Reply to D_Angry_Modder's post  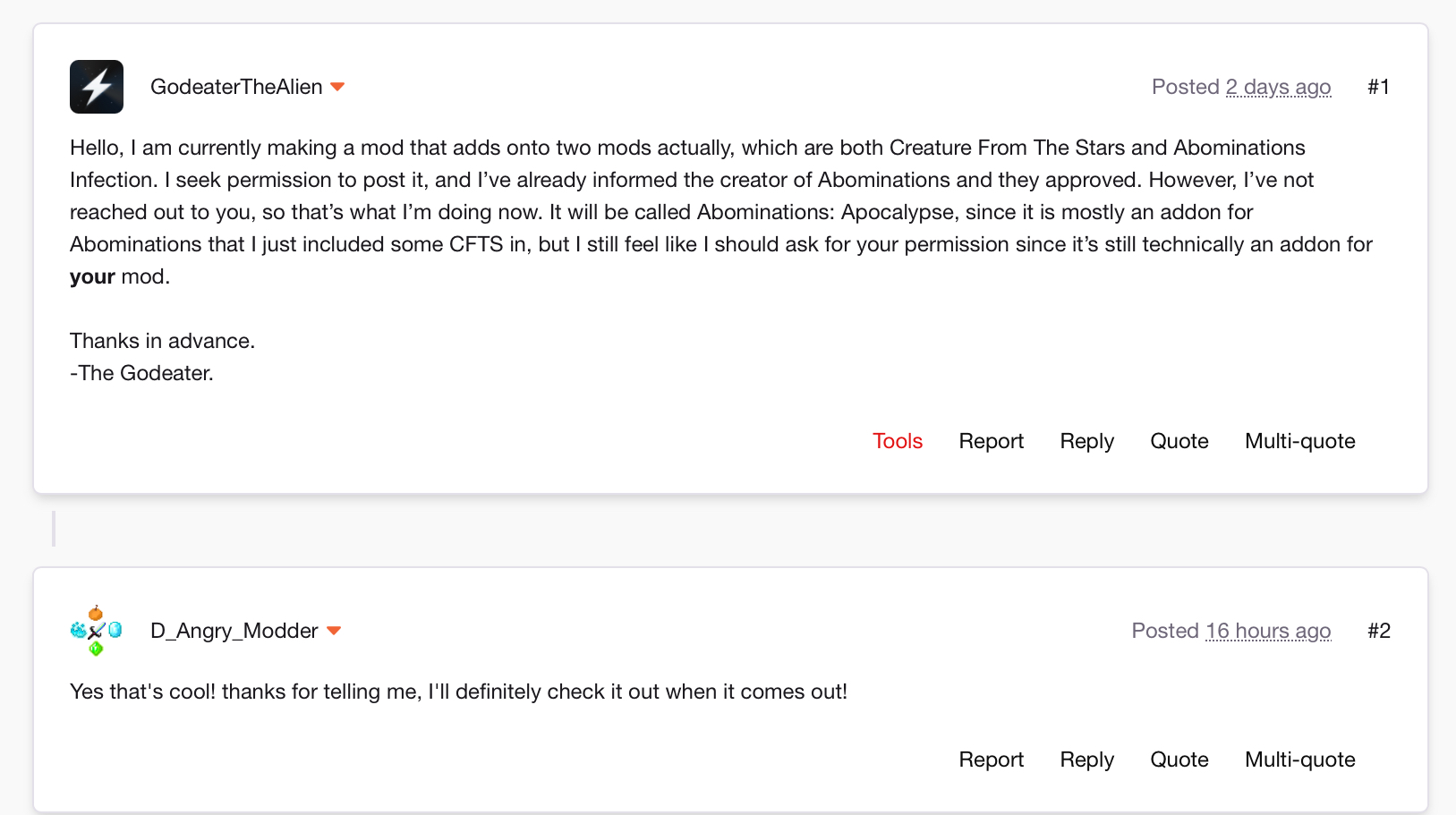click(1086, 760)
